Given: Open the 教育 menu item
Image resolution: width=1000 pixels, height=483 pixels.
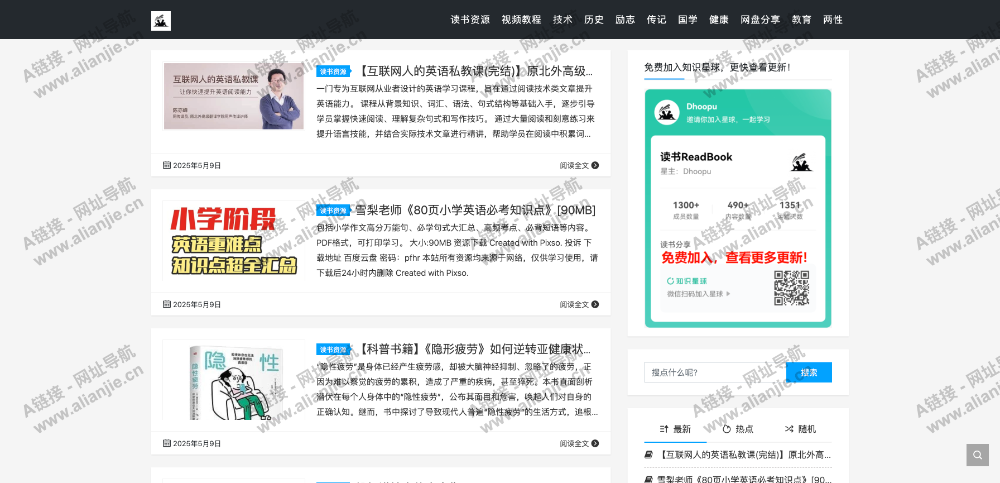Looking at the screenshot, I should coord(802,20).
